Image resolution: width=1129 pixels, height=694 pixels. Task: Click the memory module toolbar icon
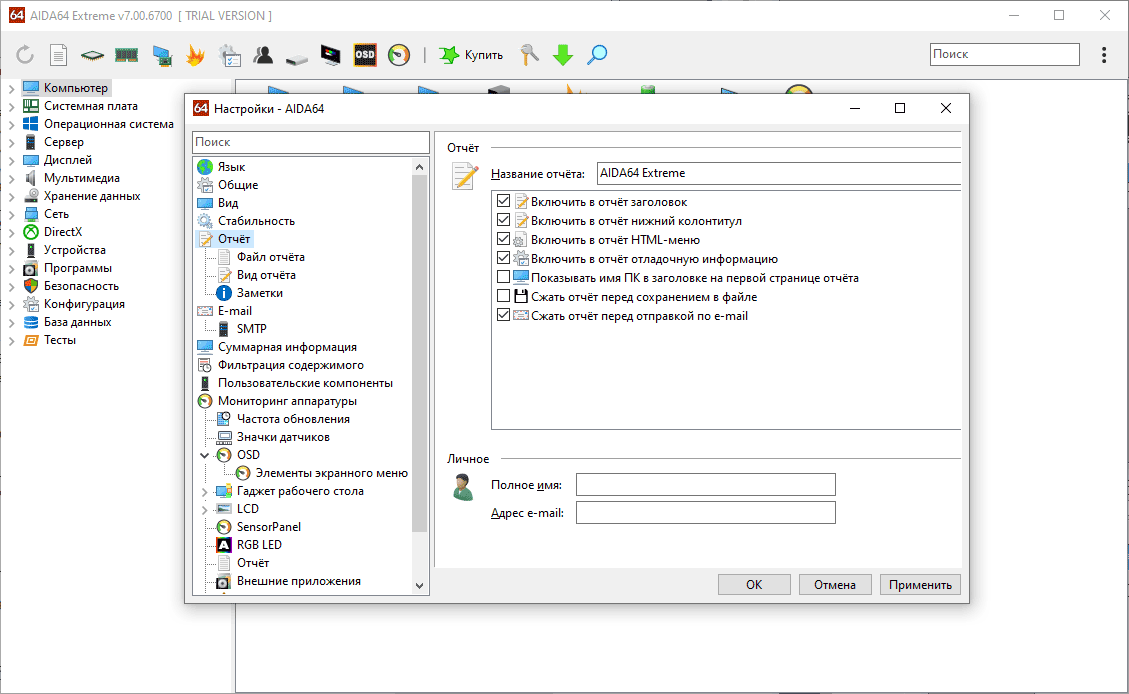pyautogui.click(x=126, y=55)
